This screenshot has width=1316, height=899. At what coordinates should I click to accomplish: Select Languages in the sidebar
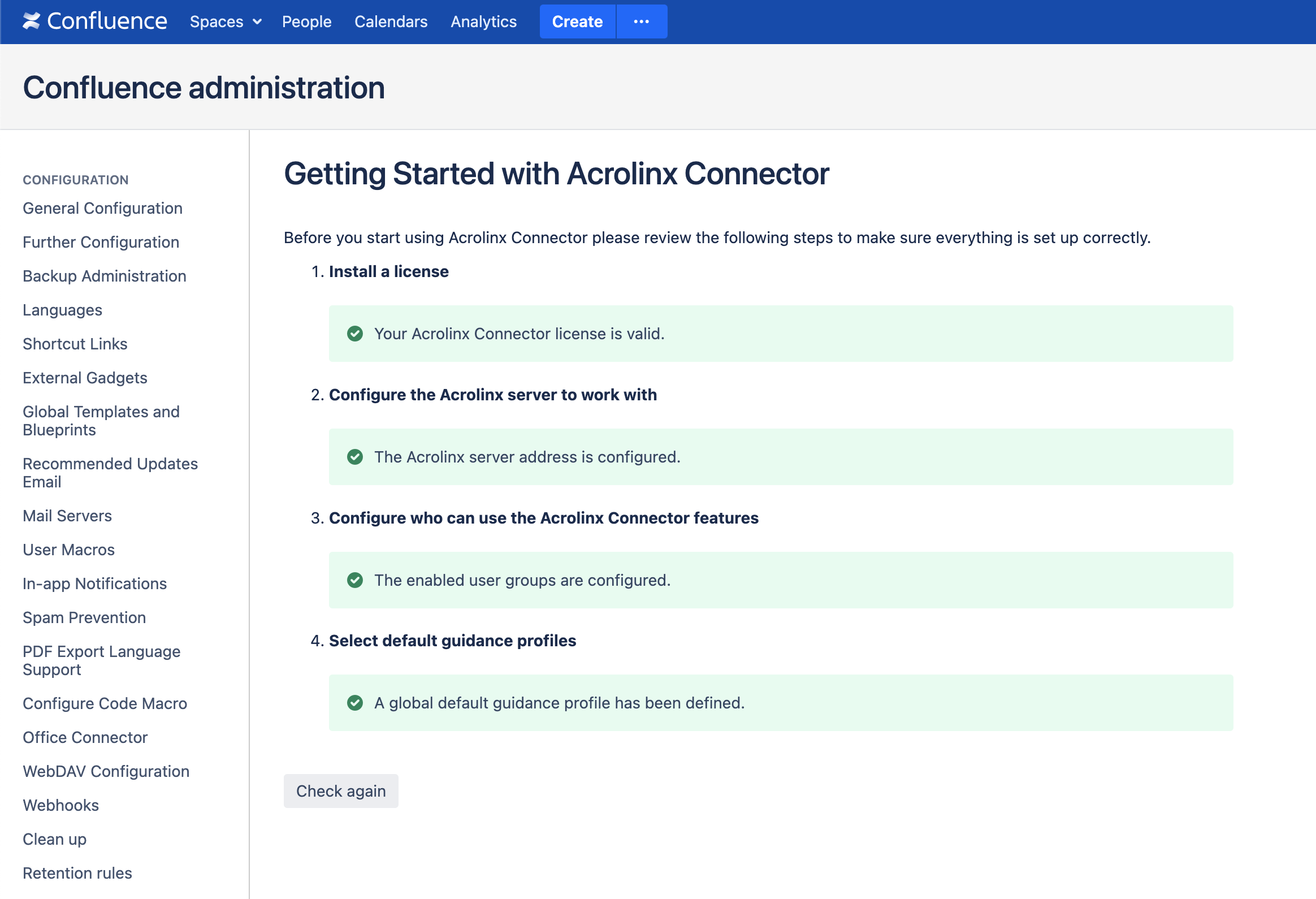point(62,310)
